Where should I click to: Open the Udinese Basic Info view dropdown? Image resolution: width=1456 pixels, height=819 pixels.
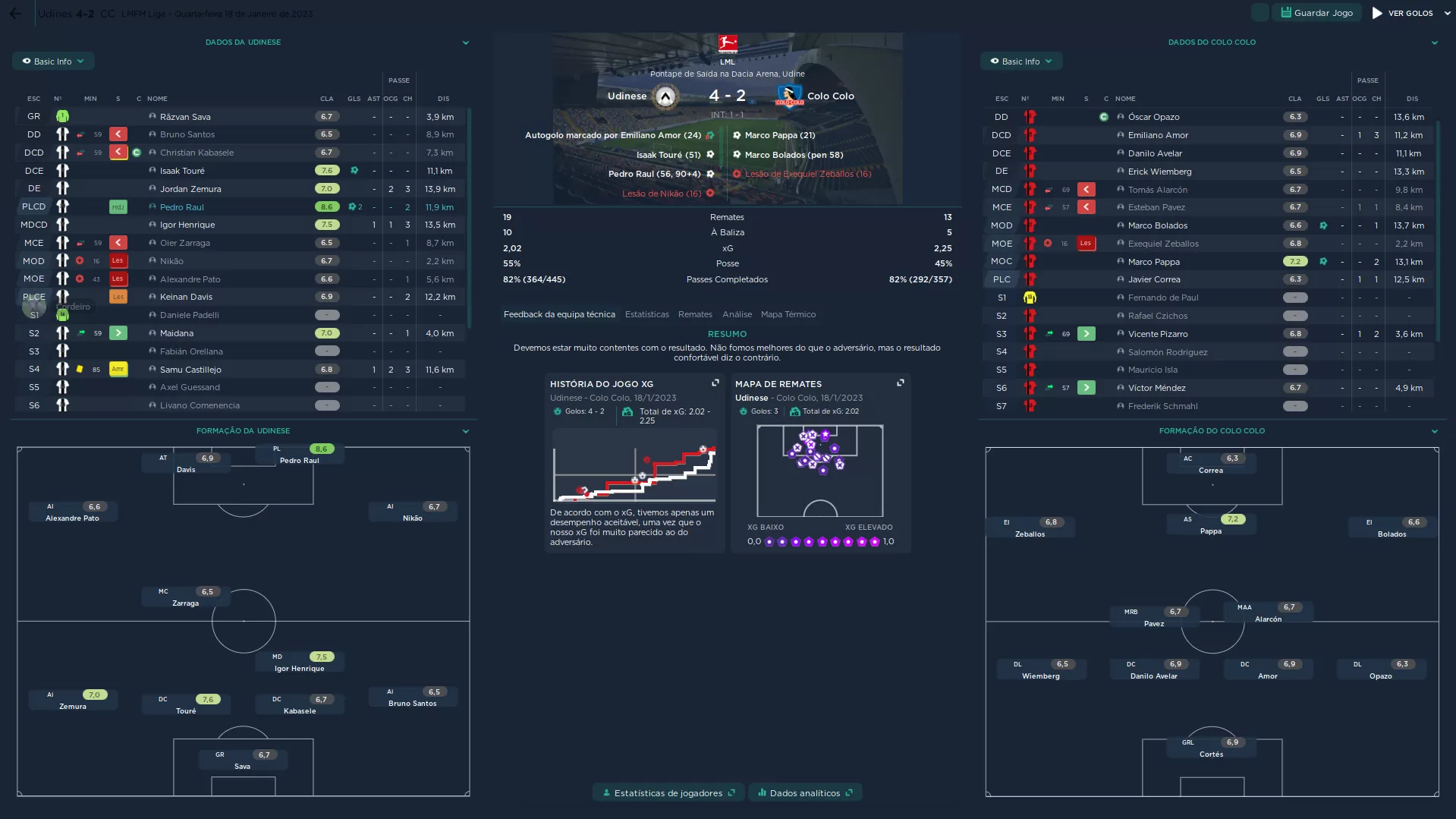tap(53, 61)
